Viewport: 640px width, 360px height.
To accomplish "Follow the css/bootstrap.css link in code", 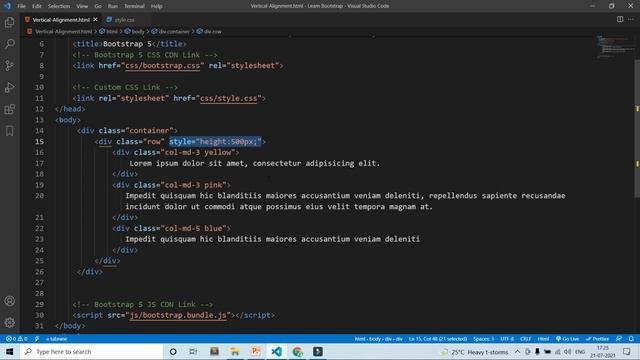I will 162,66.
